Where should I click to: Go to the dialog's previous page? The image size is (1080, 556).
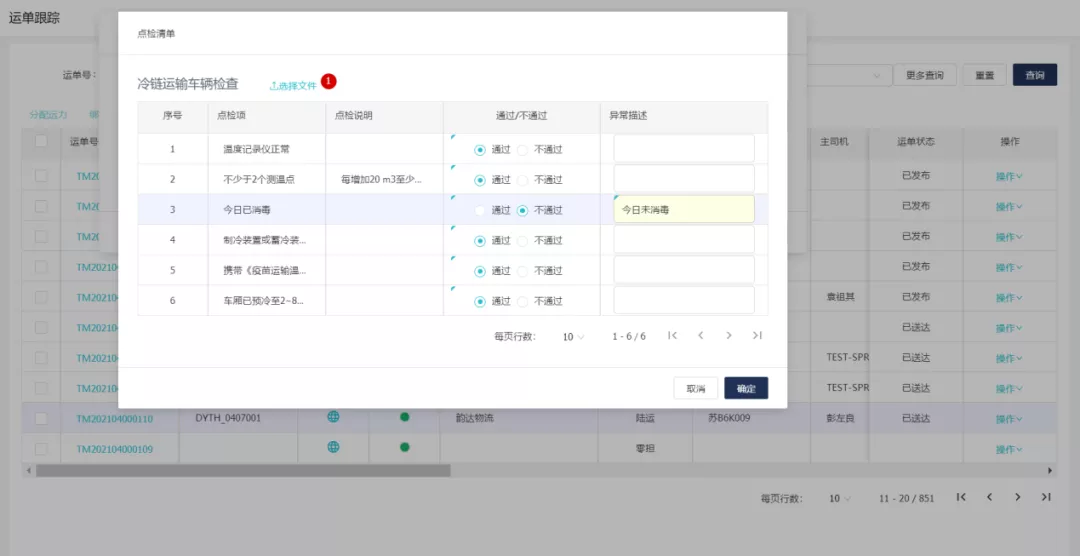(x=701, y=336)
